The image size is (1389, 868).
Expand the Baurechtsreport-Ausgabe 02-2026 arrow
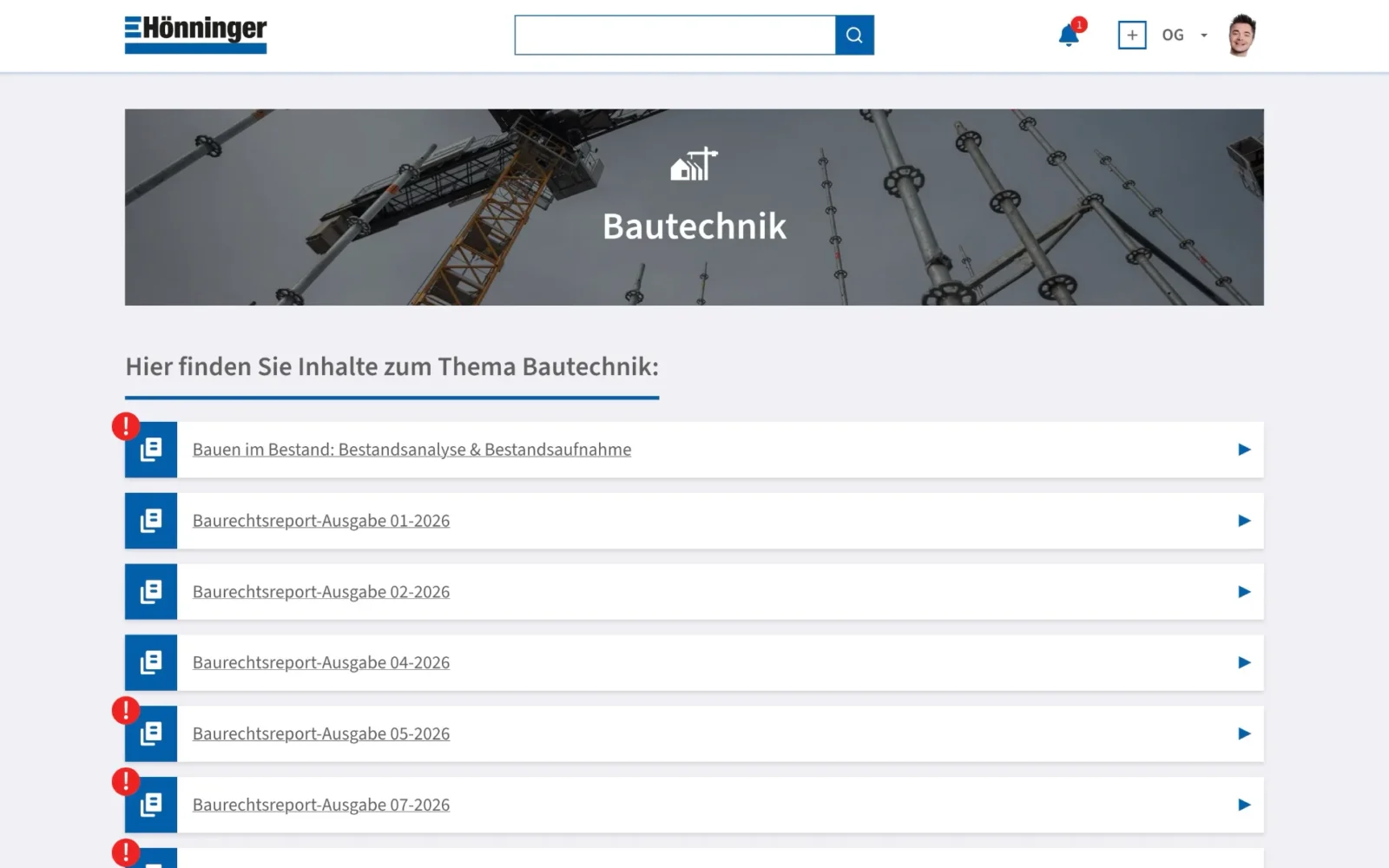[x=1244, y=592]
